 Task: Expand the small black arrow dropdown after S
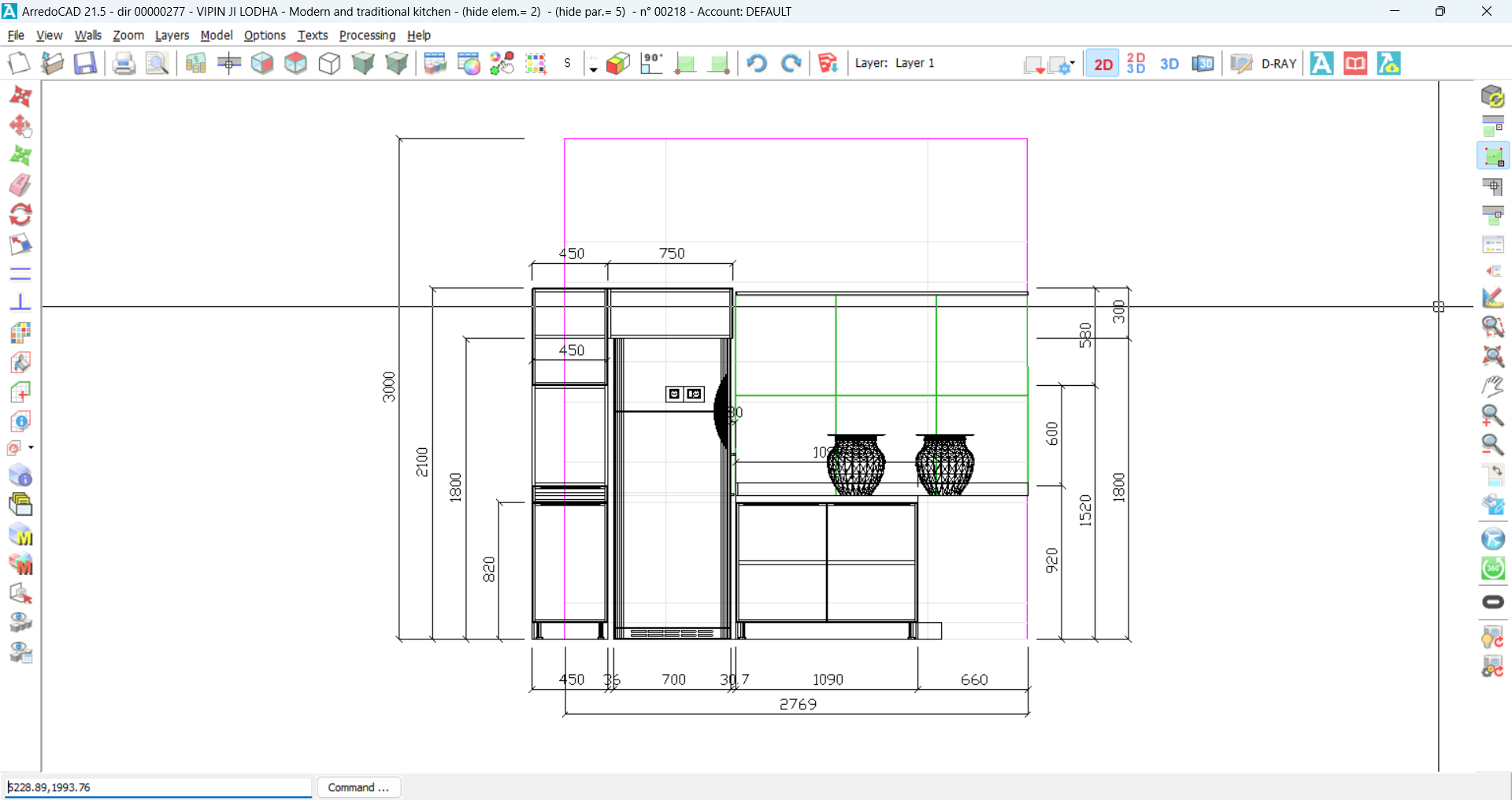point(593,69)
